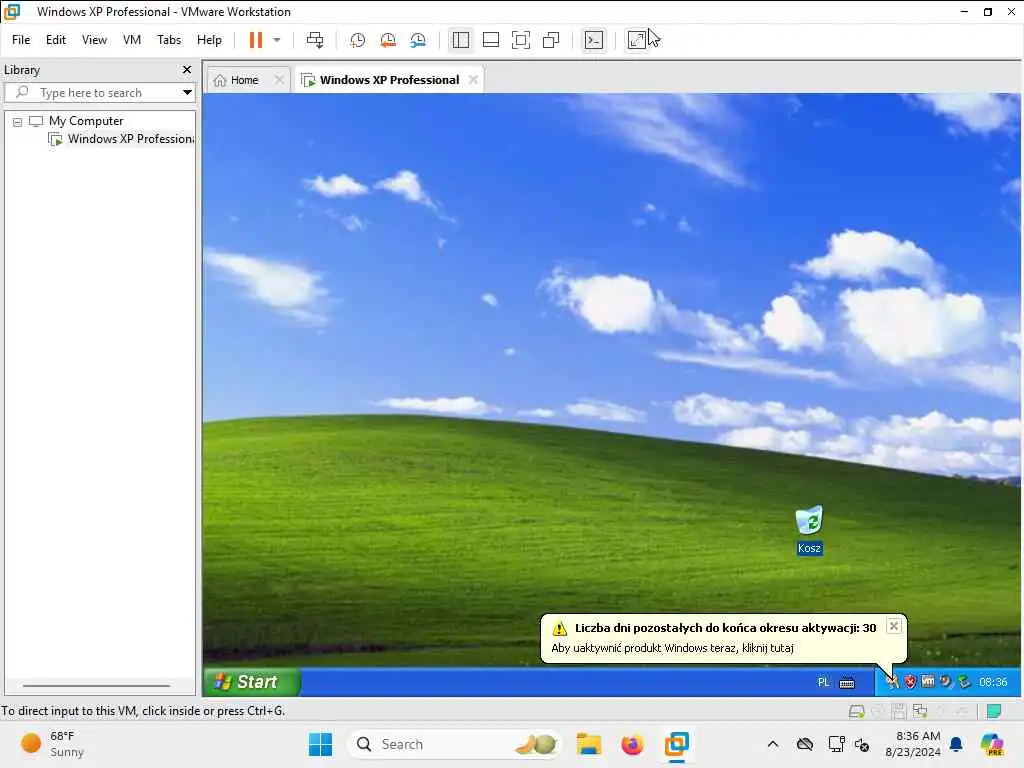Close the Library panel
The width and height of the screenshot is (1024, 768).
pos(187,69)
